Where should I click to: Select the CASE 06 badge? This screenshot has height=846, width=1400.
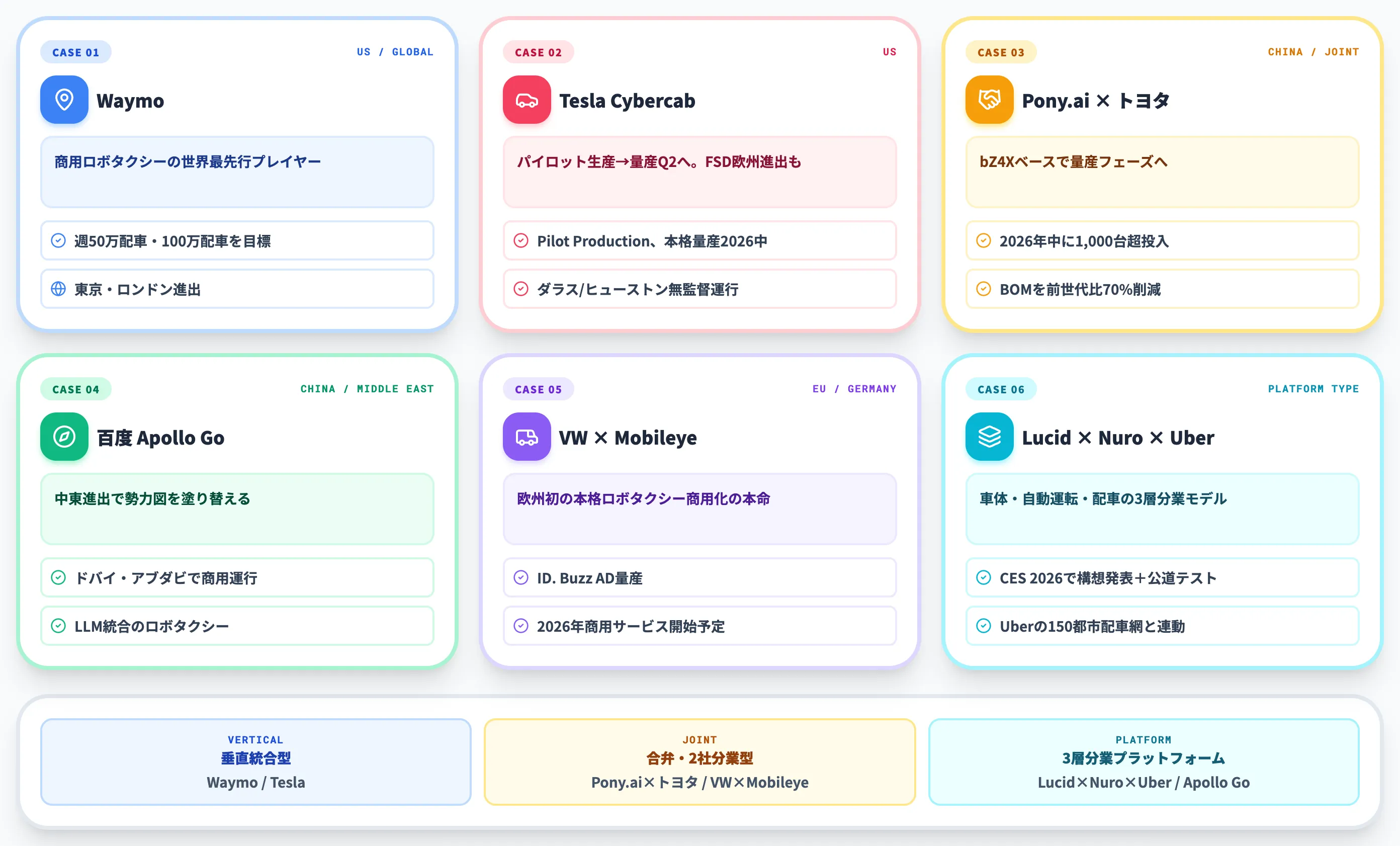[1001, 389]
